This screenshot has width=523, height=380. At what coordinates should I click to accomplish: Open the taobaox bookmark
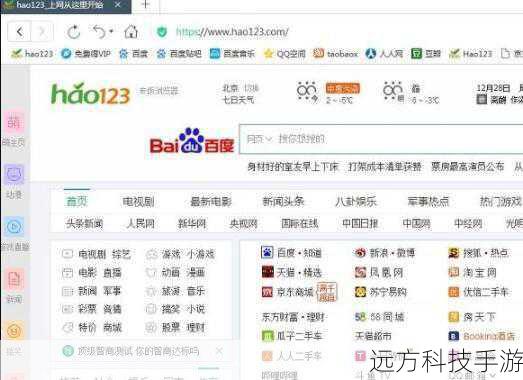(336, 53)
